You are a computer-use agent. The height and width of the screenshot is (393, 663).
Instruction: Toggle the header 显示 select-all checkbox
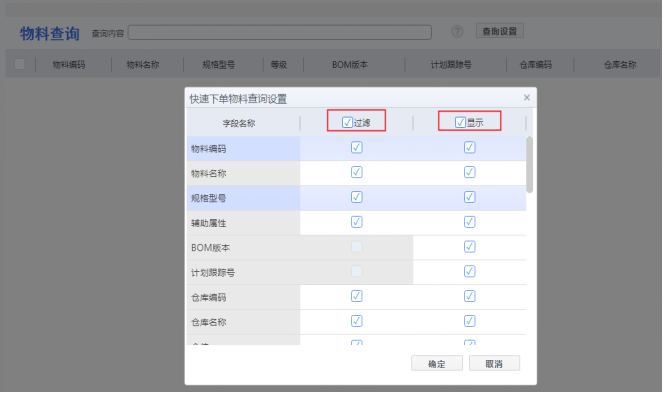click(460, 122)
